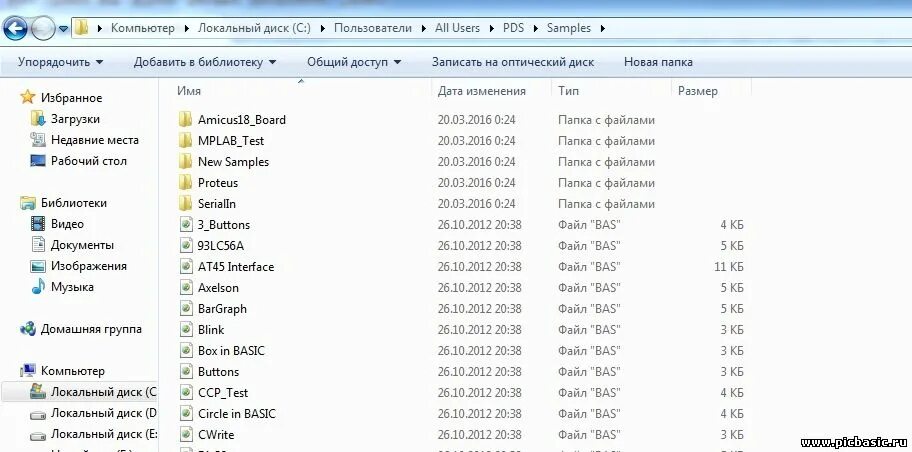Expand arrow after Компьютер in address bar
The image size is (912, 452).
coord(186,28)
